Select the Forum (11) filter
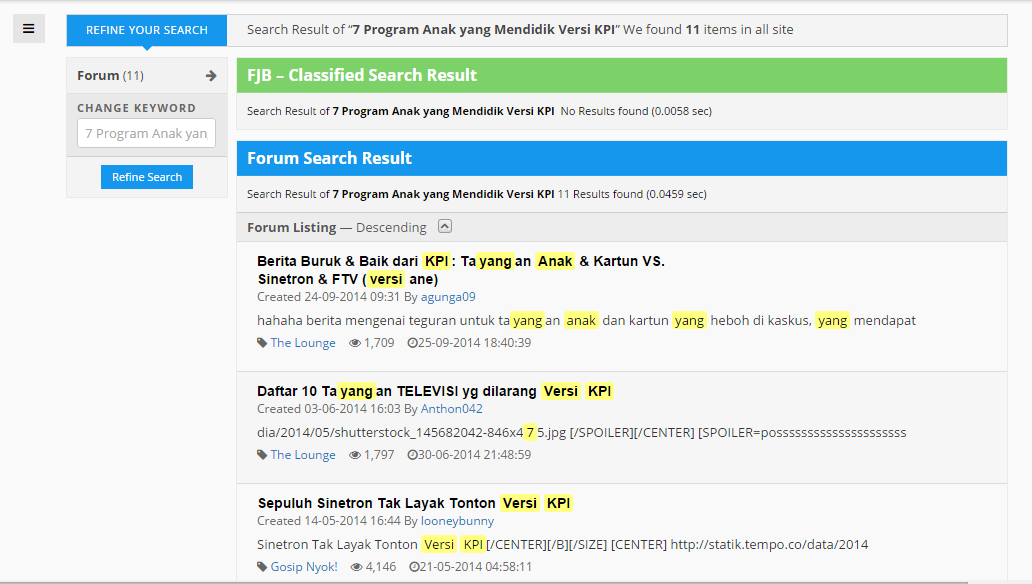Screen dimensions: 1032x584 (147, 76)
